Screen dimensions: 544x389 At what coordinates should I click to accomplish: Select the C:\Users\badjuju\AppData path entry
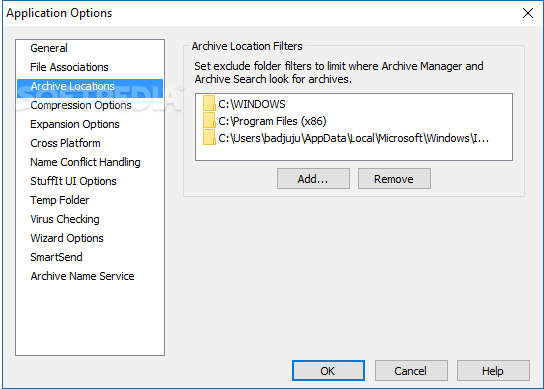coord(354,138)
